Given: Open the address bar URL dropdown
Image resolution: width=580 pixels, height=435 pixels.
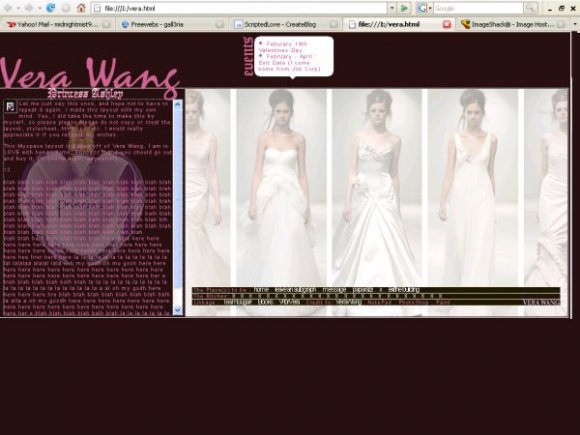Looking at the screenshot, I should [392, 8].
